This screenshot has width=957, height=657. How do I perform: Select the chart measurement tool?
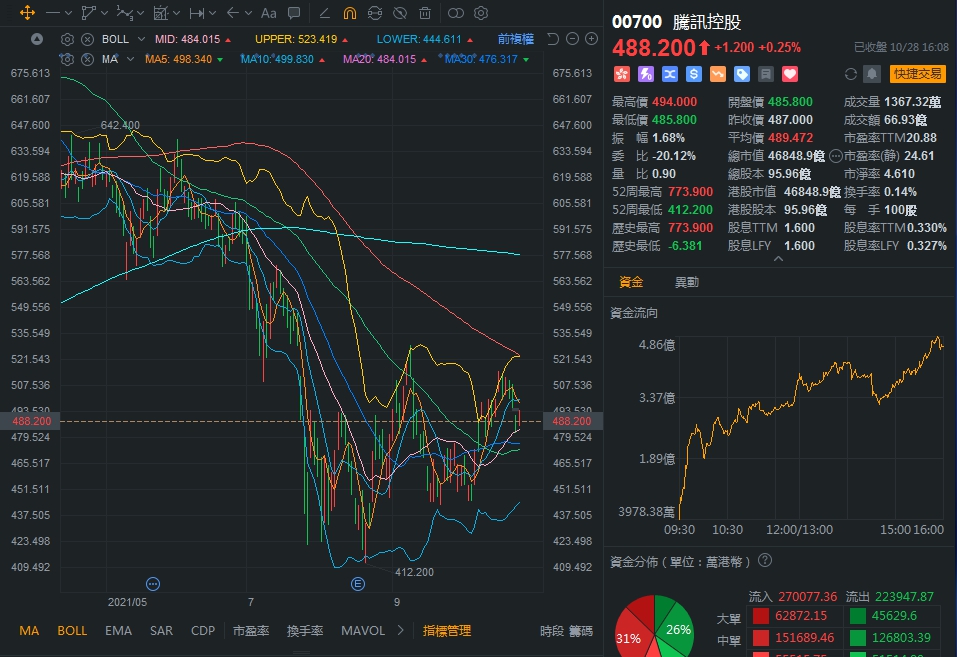[x=161, y=13]
